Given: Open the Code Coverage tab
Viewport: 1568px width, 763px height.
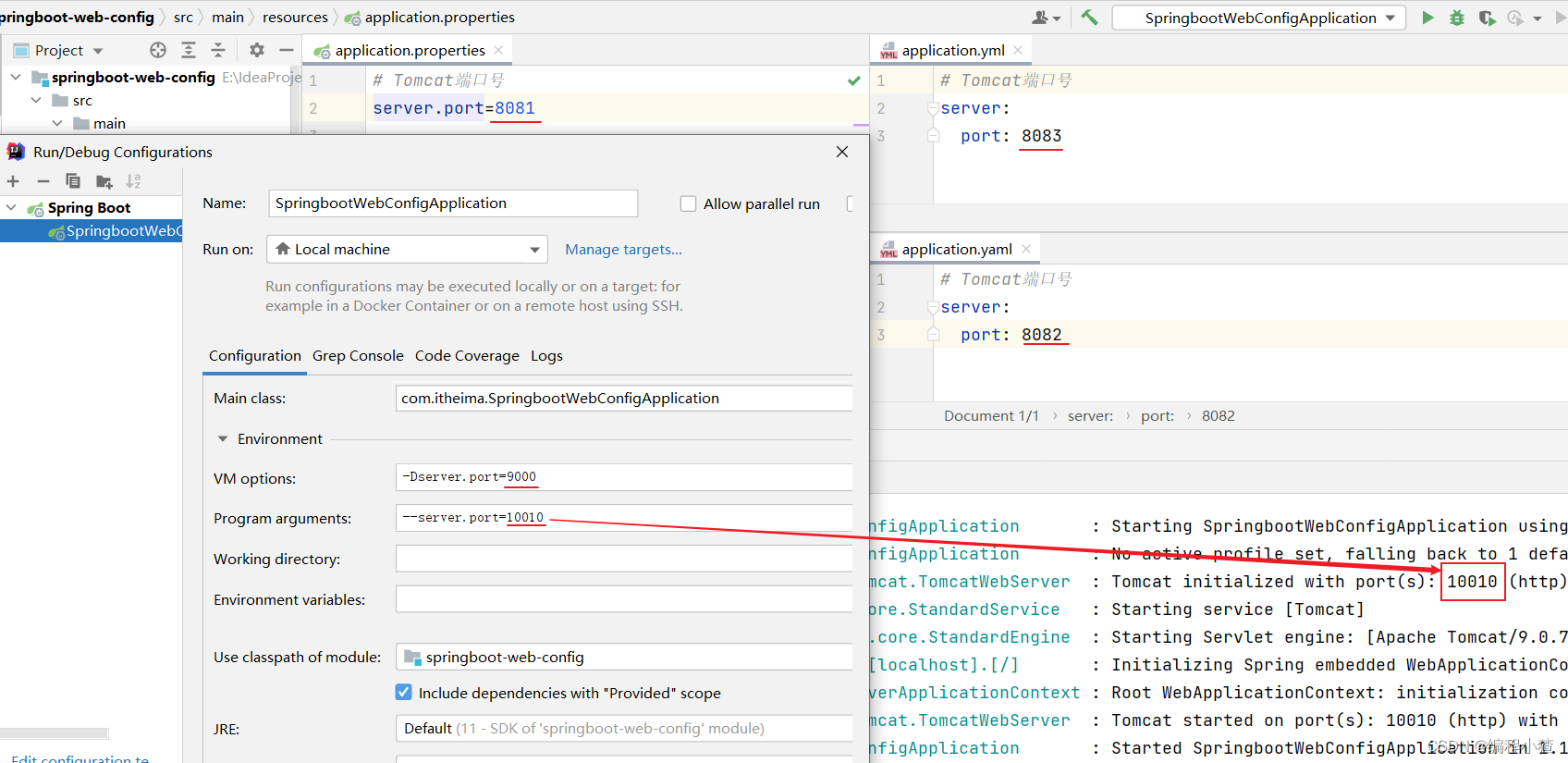Looking at the screenshot, I should coord(467,356).
